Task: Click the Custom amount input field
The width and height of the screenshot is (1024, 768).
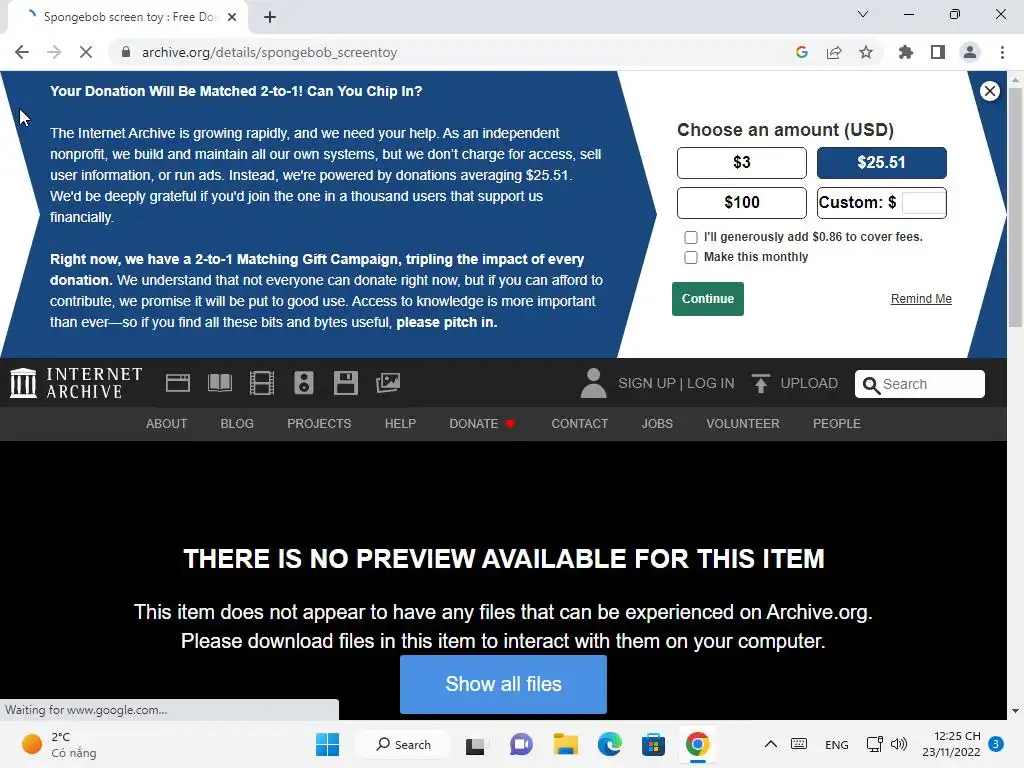Action: (x=923, y=202)
